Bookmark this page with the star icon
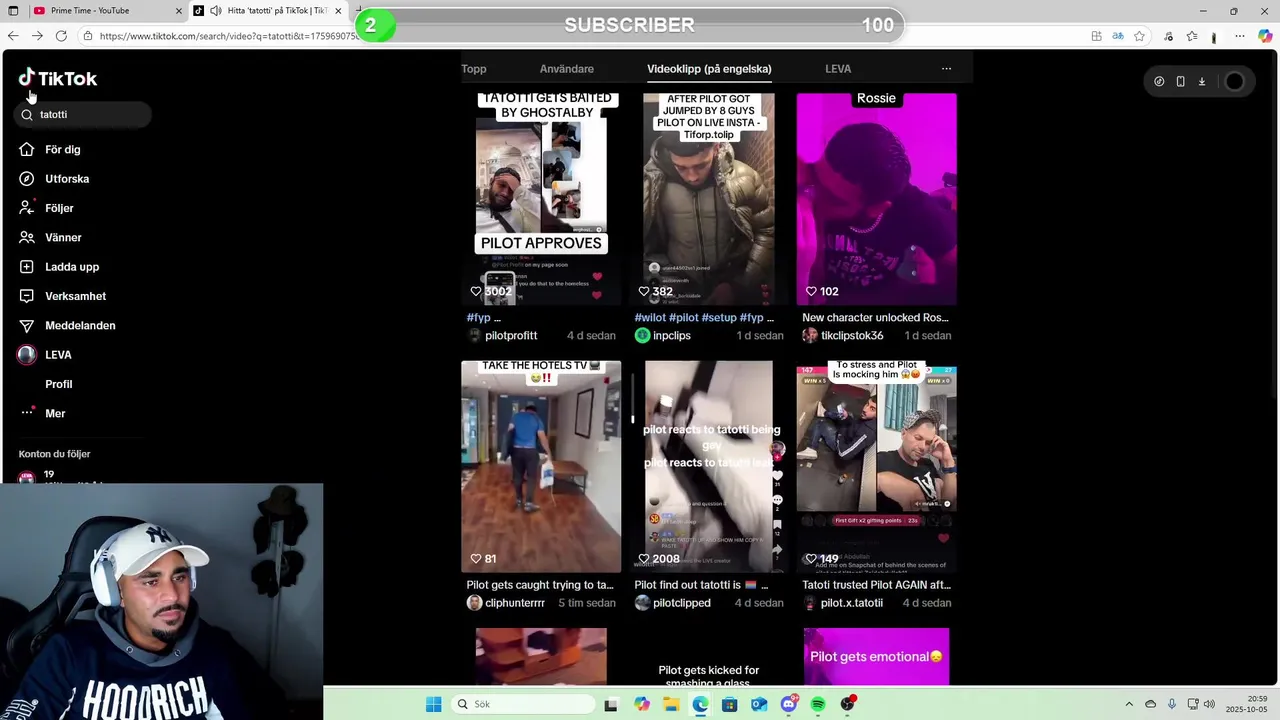The width and height of the screenshot is (1280, 720). (1139, 36)
